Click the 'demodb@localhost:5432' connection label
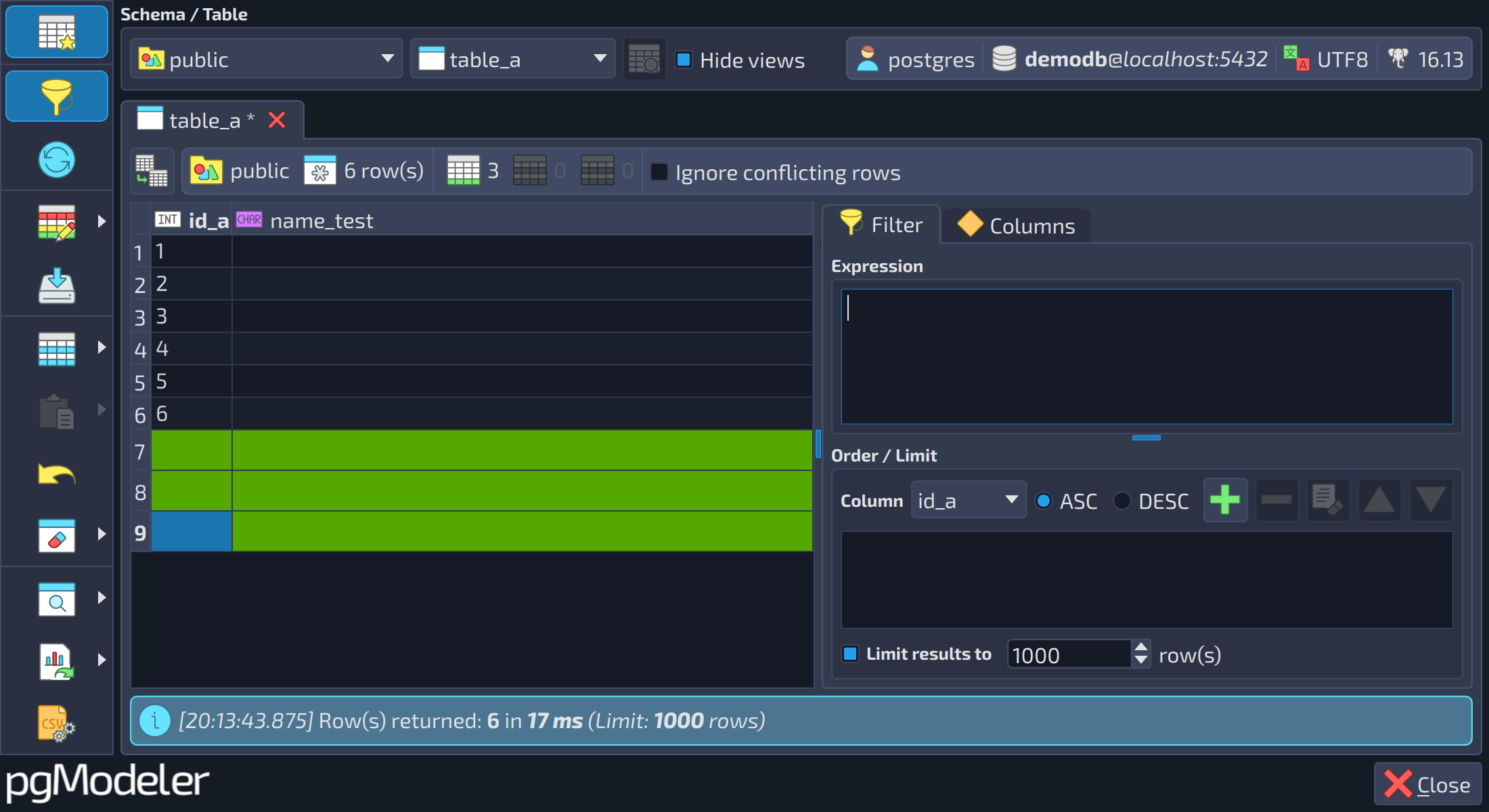The image size is (1489, 812). coord(1146,59)
